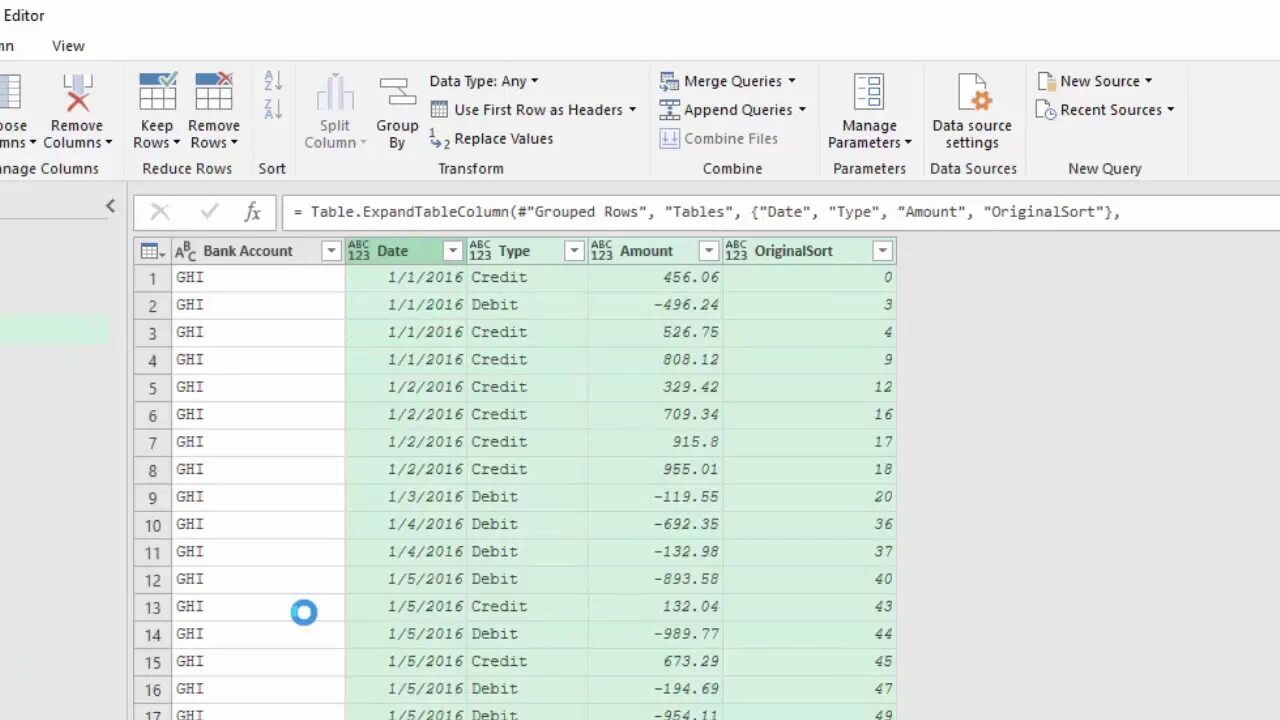The width and height of the screenshot is (1280, 720).
Task: Click the New Source icon
Action: click(1046, 81)
